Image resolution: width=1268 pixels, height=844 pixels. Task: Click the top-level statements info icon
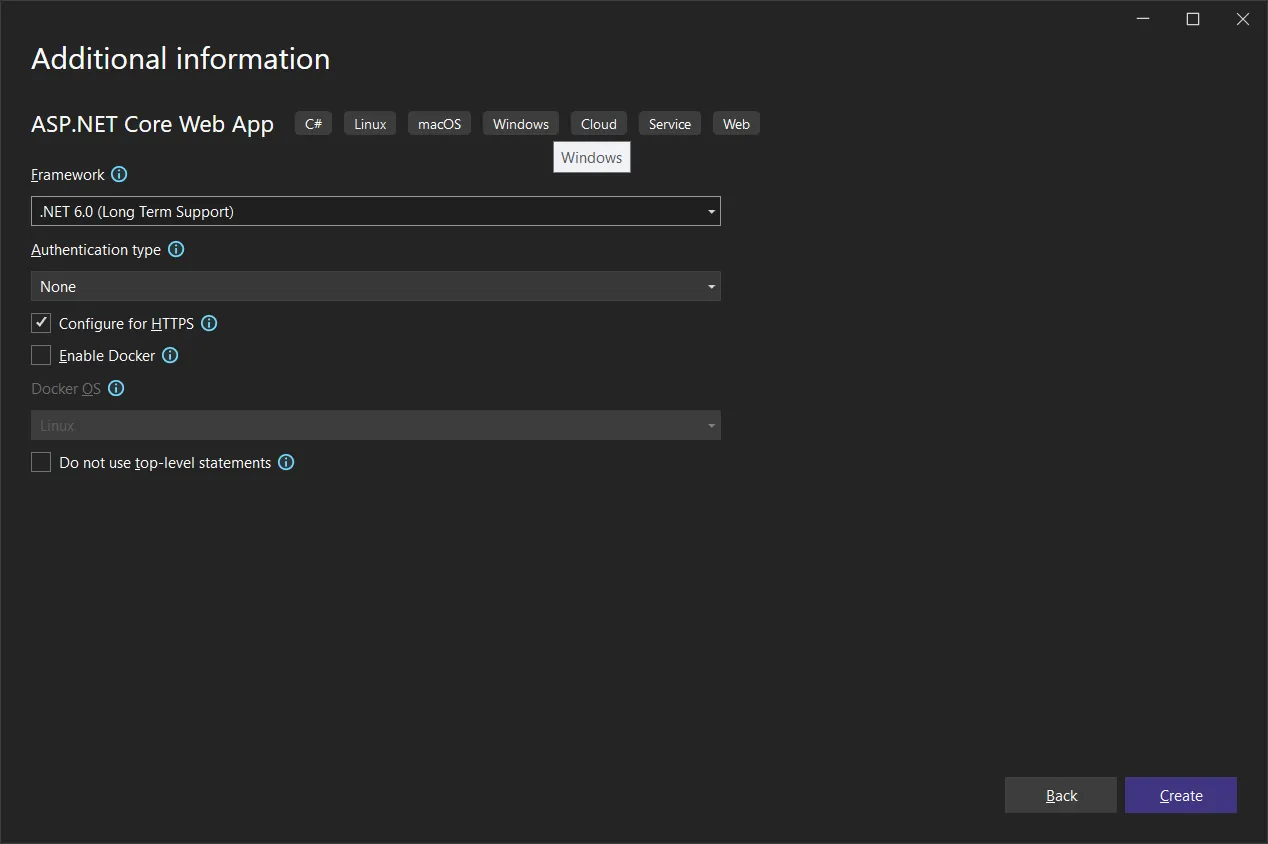coord(286,462)
